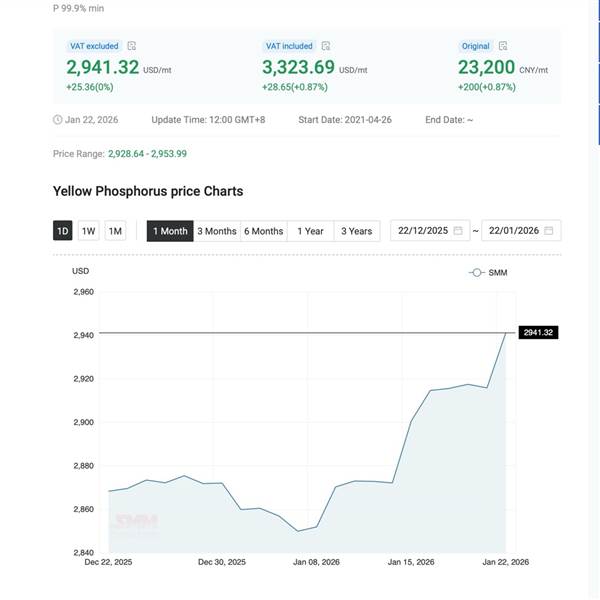
Task: Click the 2941.32 price marker on chart
Action: pos(538,333)
